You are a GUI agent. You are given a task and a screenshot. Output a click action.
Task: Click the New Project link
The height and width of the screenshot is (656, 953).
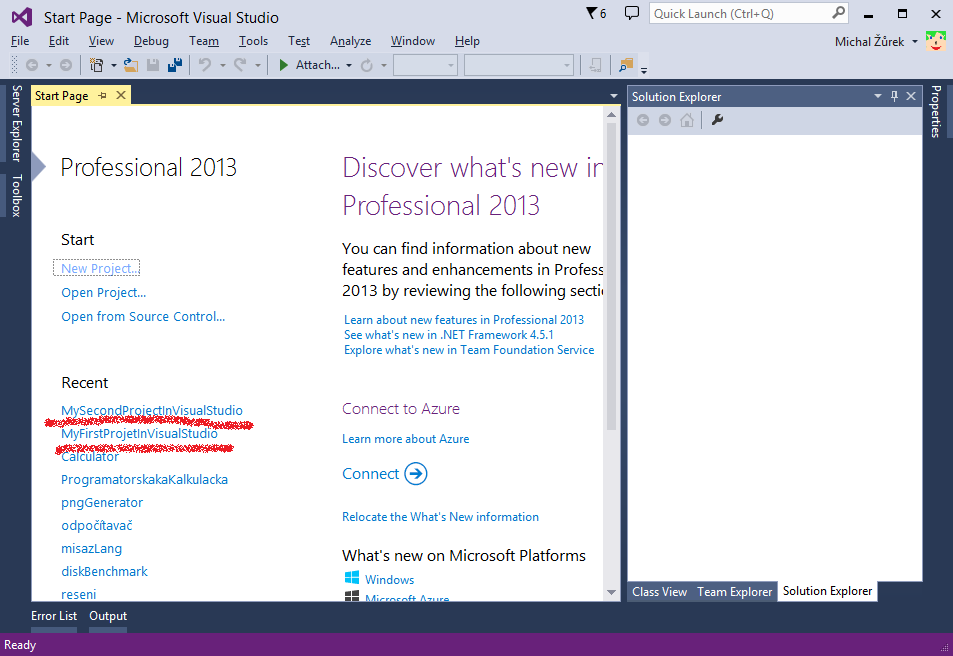[99, 268]
